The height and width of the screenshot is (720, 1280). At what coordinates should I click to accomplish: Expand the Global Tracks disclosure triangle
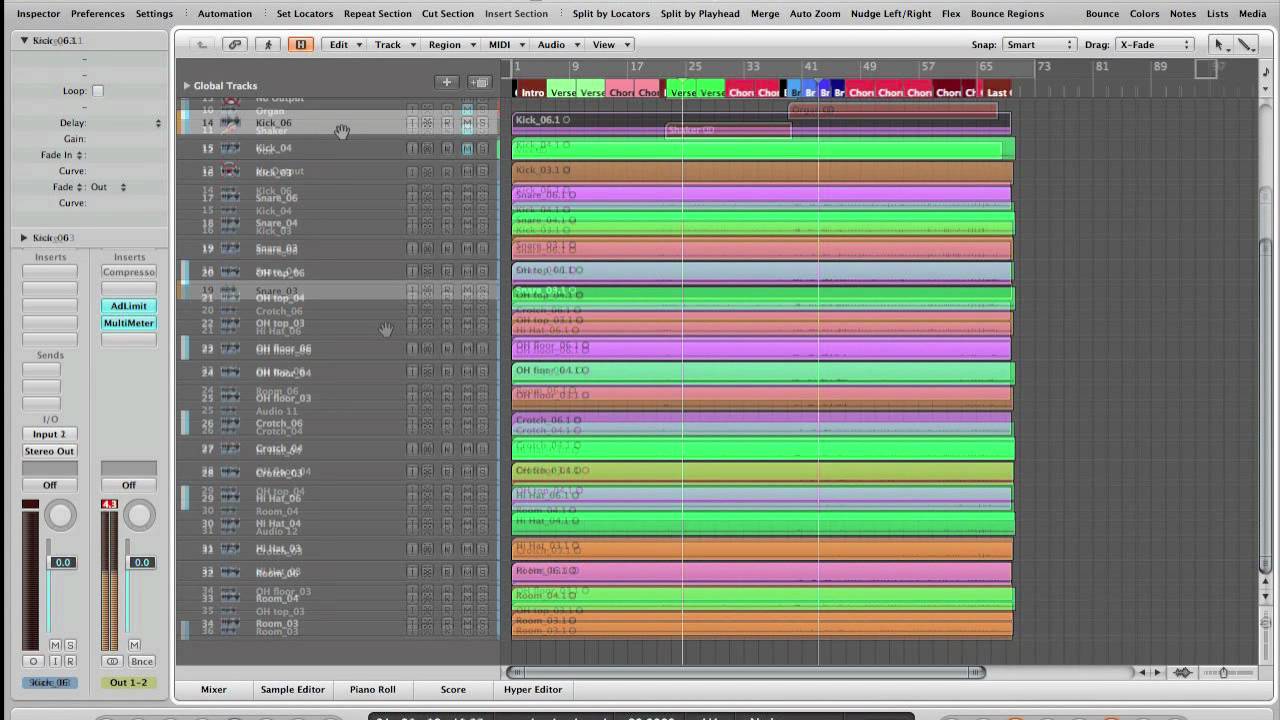coord(186,85)
